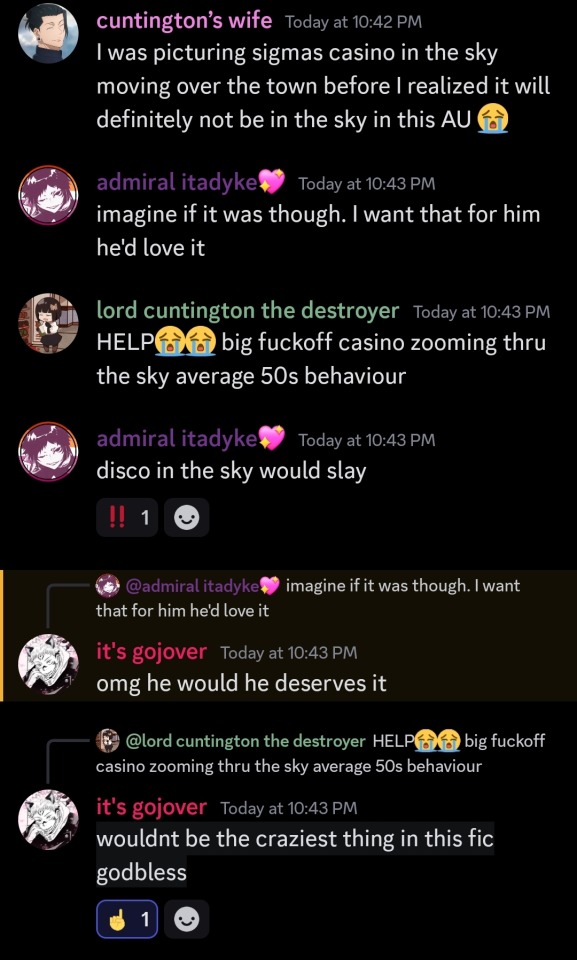The width and height of the screenshot is (577, 960).
Task: Click admiral itadyke avatar beside 'disco in the sky'
Action: click(x=48, y=451)
